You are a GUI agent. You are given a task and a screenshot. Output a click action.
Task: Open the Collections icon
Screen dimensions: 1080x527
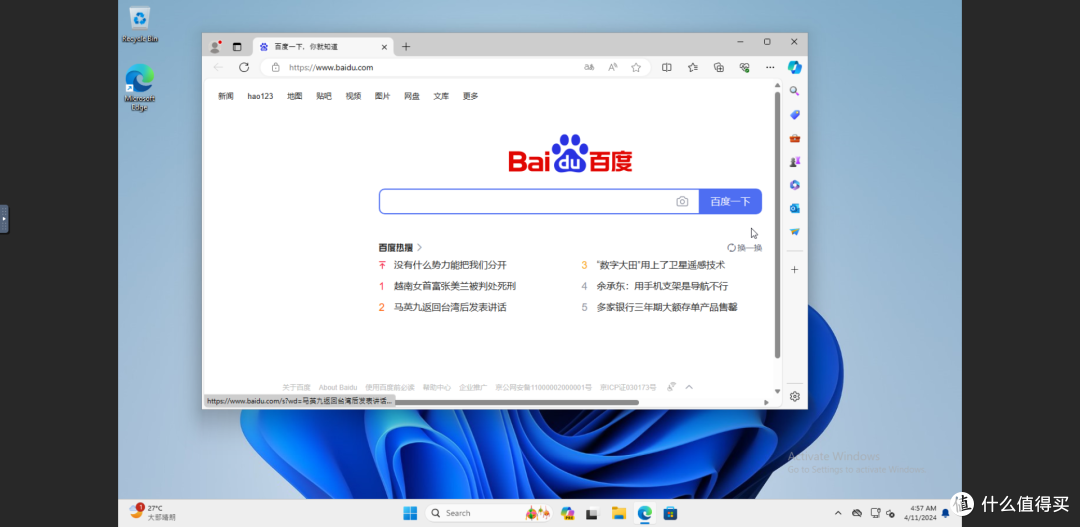pos(718,68)
